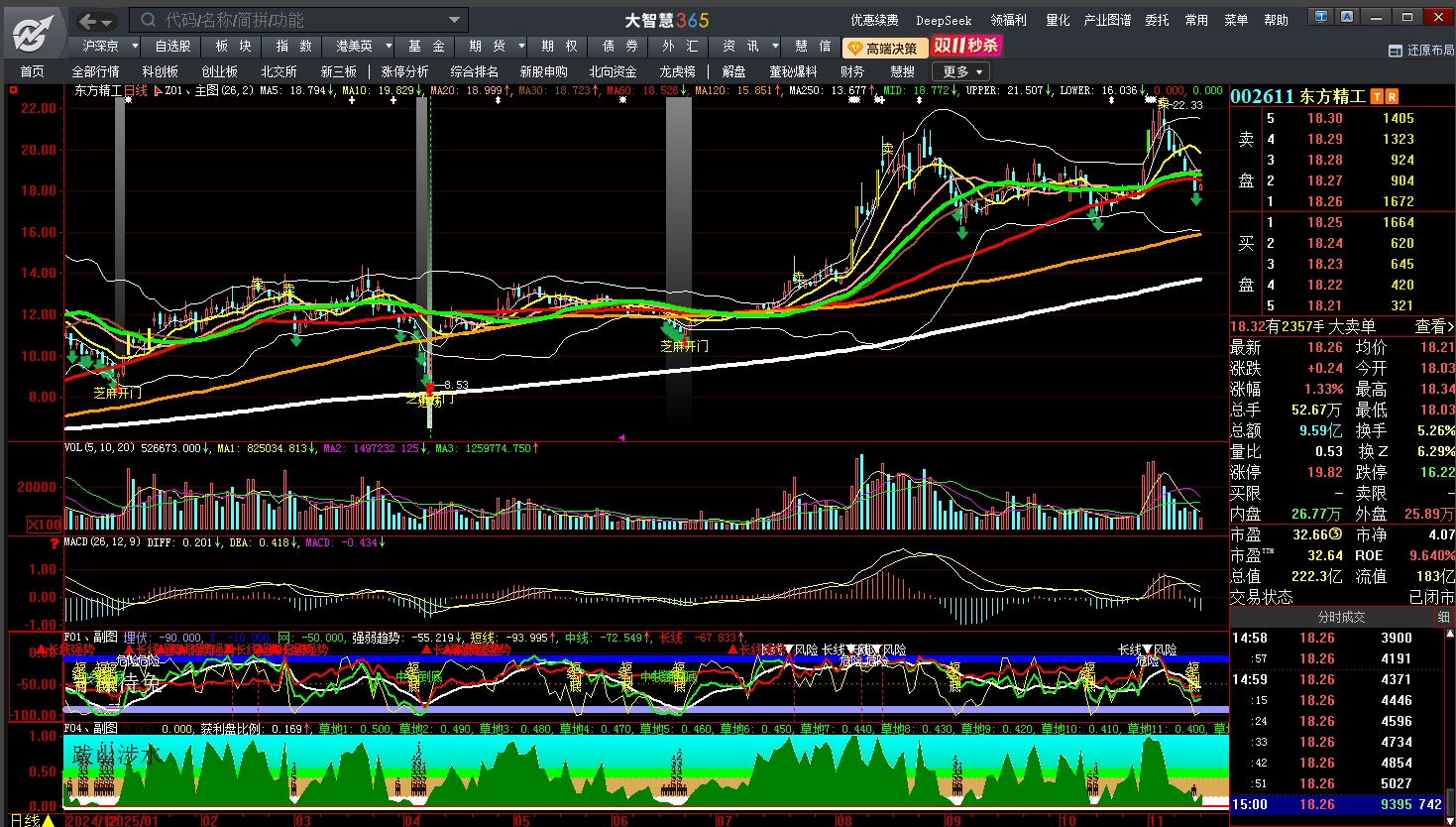Click the 日线 period label in chart header
Image resolution: width=1456 pixels, height=827 pixels.
click(x=135, y=90)
